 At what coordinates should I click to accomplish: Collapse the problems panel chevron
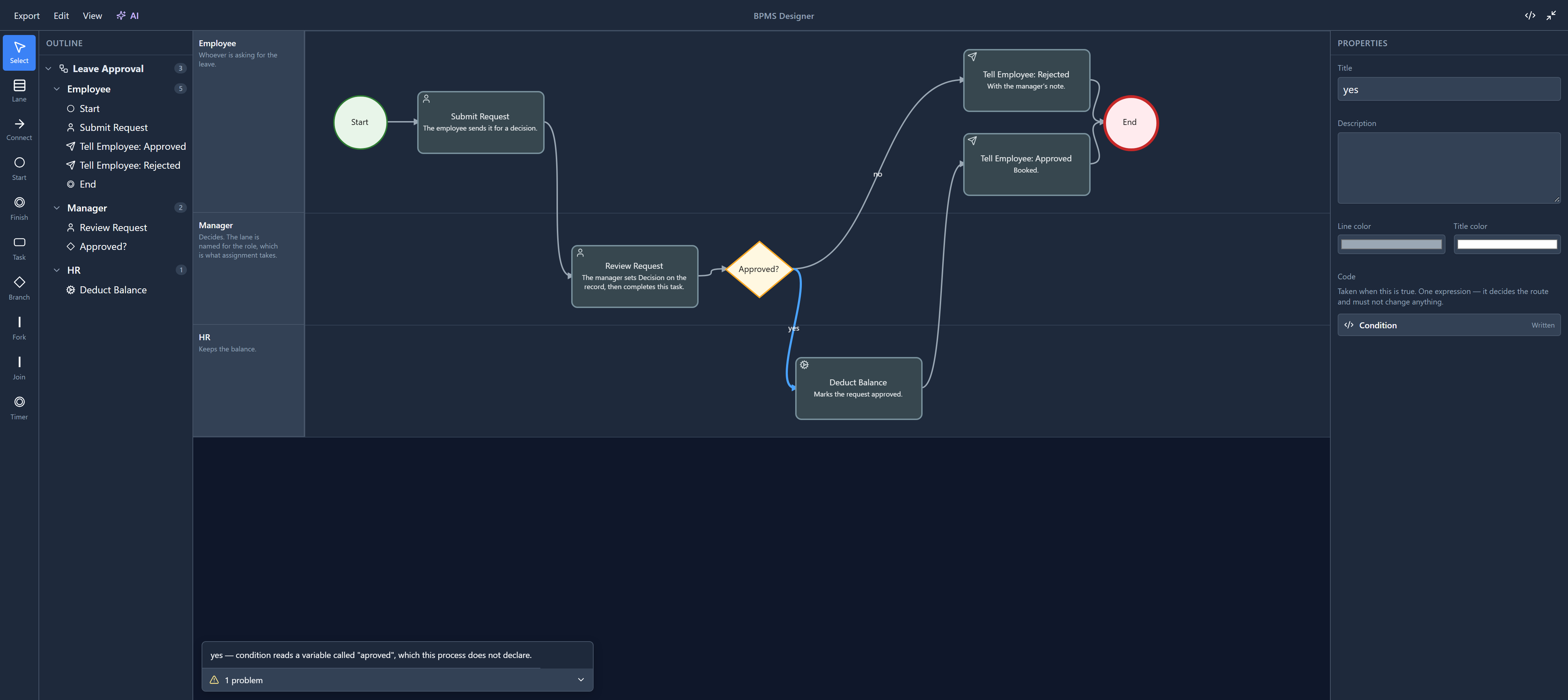[x=581, y=680]
